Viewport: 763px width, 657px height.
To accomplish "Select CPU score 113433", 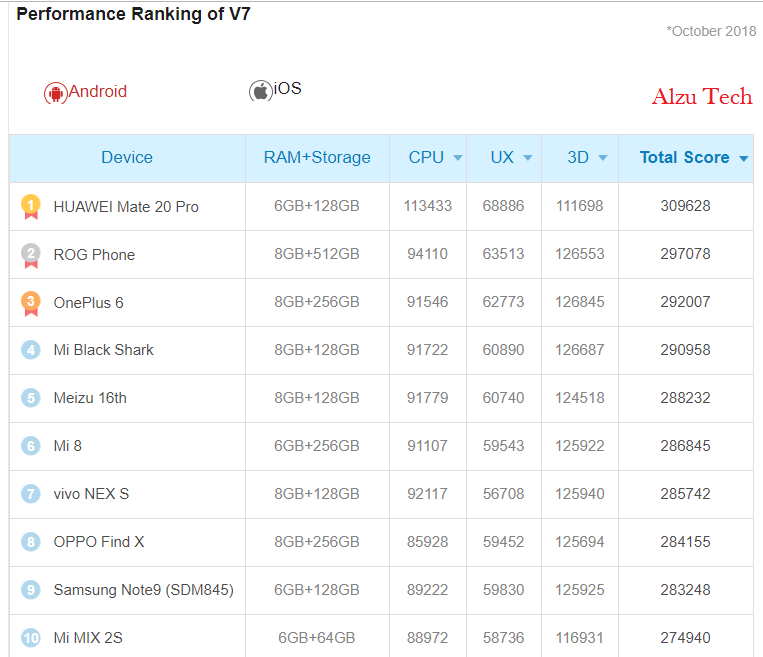I will (428, 206).
